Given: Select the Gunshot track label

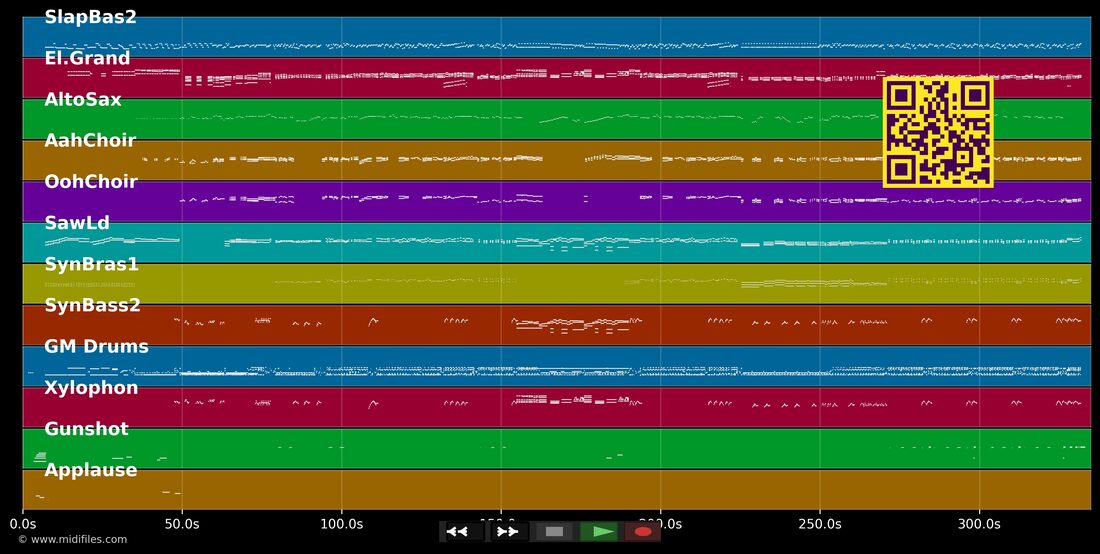Looking at the screenshot, I should click(x=86, y=429).
